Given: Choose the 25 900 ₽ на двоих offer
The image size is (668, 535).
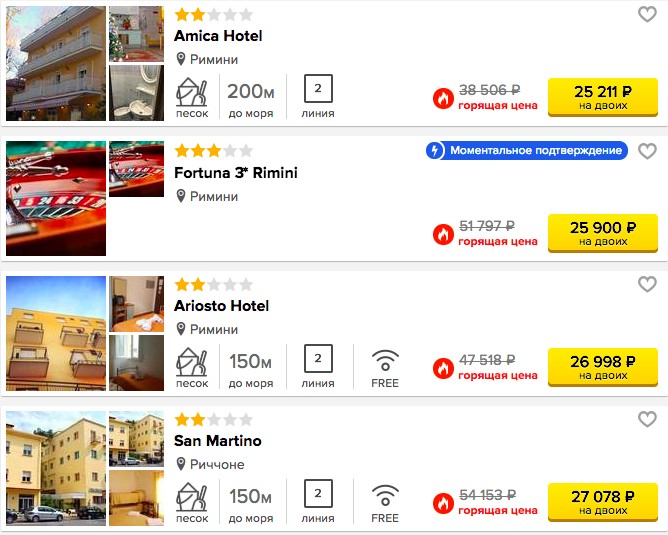Looking at the screenshot, I should click(603, 233).
